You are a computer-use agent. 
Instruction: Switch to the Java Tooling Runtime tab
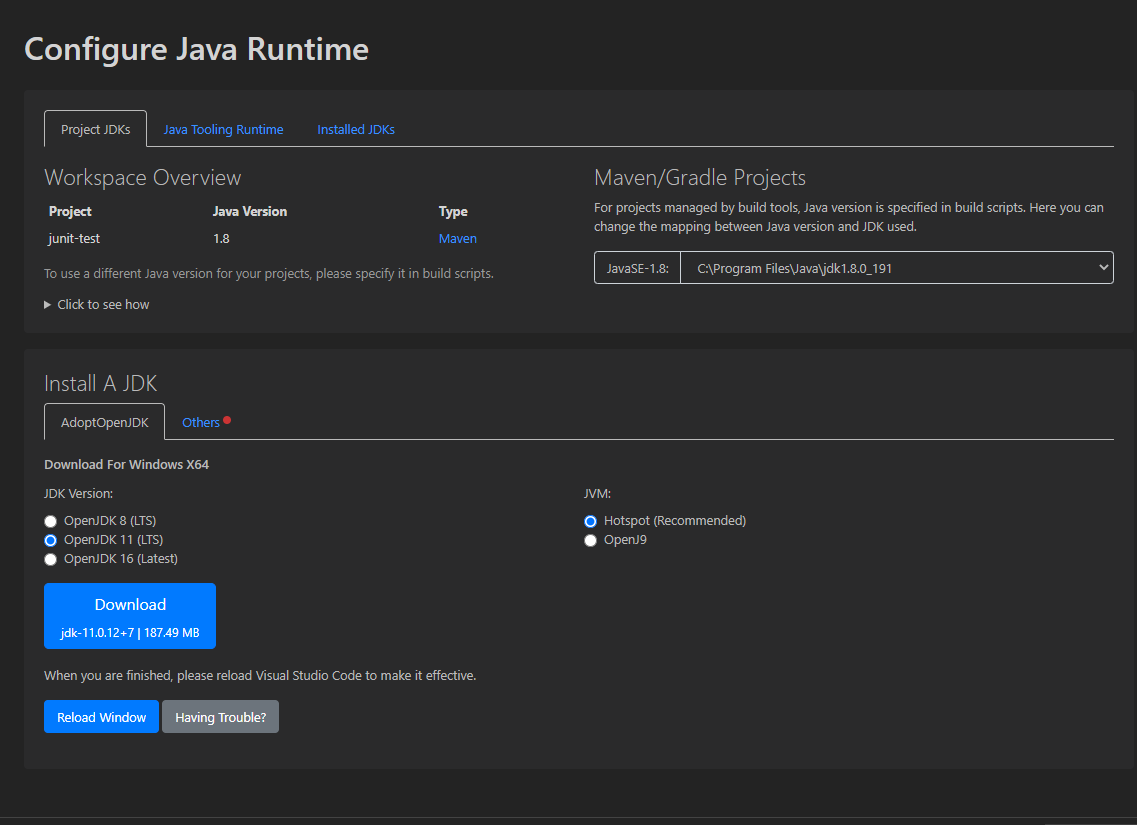pyautogui.click(x=222, y=129)
